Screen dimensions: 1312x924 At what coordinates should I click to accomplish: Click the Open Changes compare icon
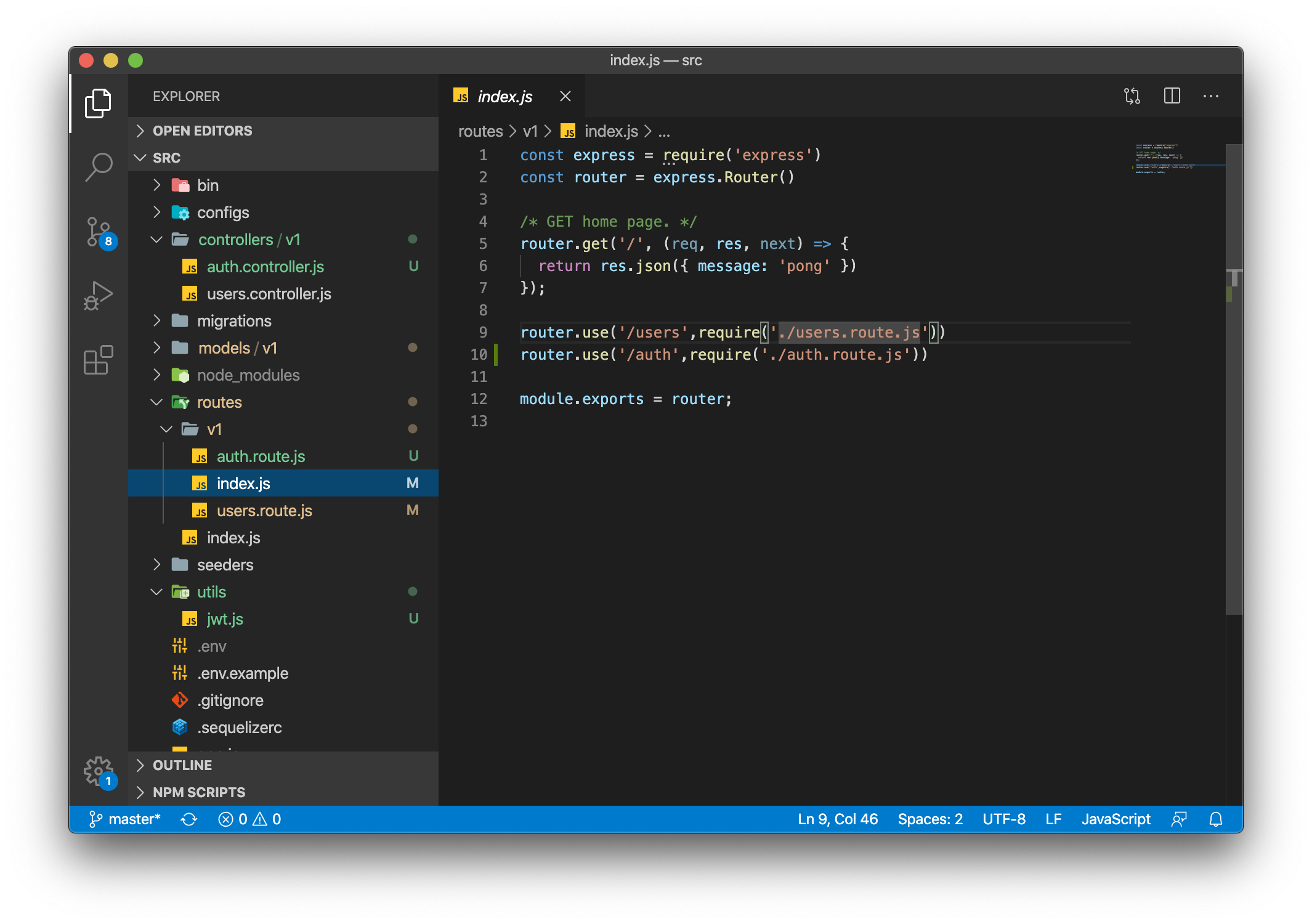[1132, 96]
